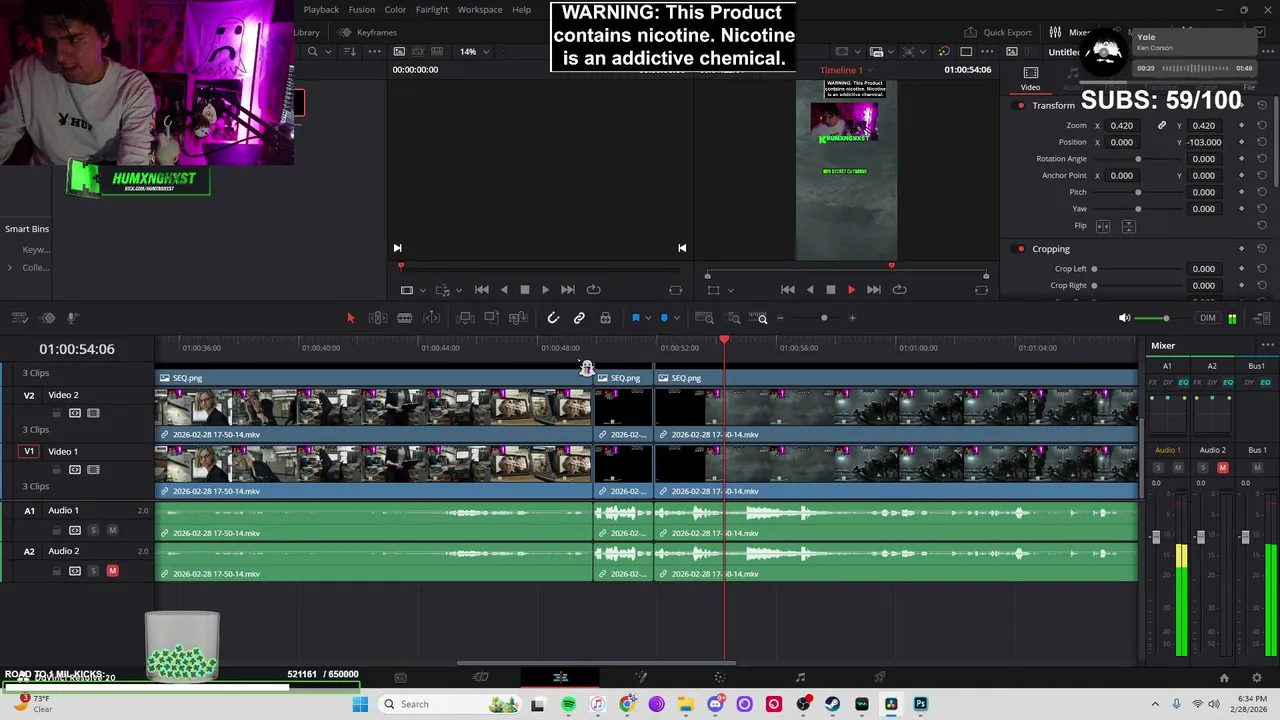
Task: Reset the Crop Left parameter
Action: tap(1261, 269)
